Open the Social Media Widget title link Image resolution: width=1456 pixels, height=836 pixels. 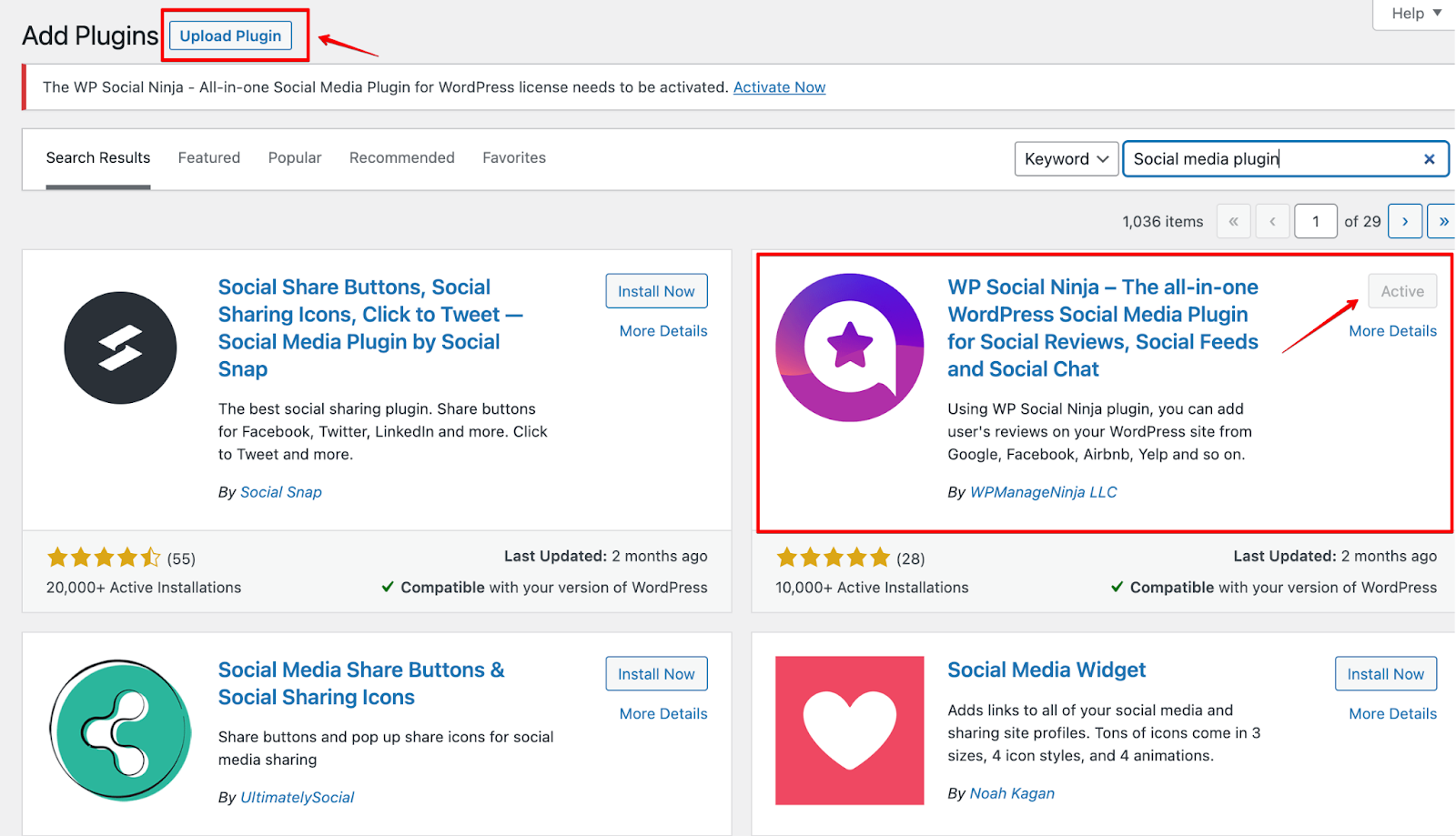1046,670
